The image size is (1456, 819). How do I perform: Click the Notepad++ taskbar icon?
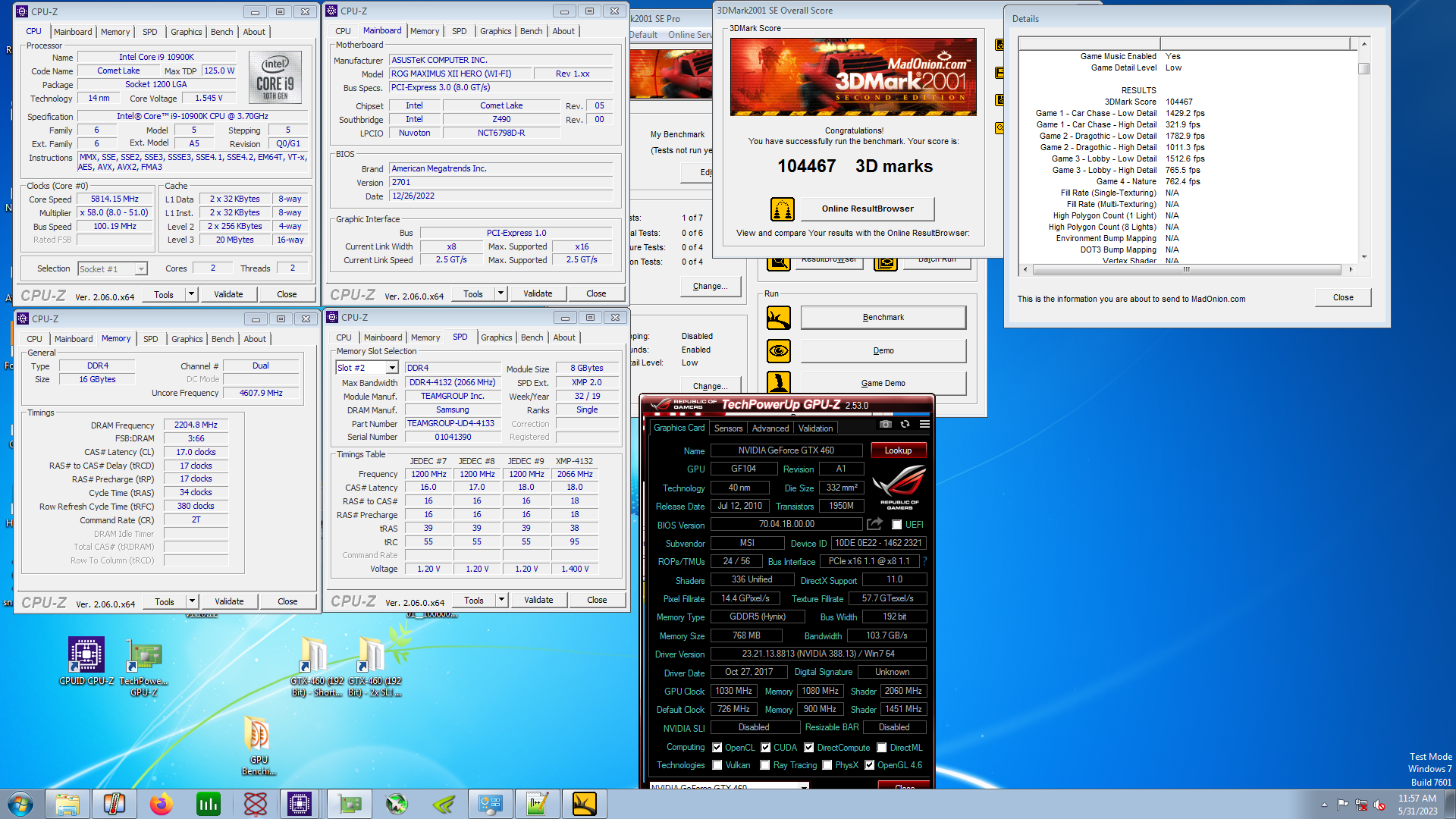coord(537,804)
